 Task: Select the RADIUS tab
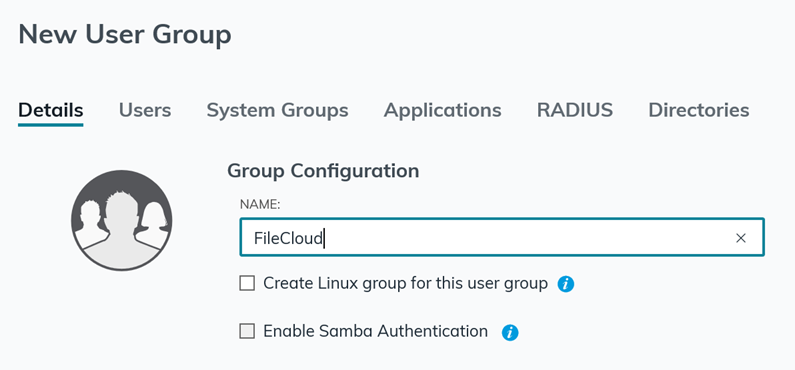tap(575, 110)
